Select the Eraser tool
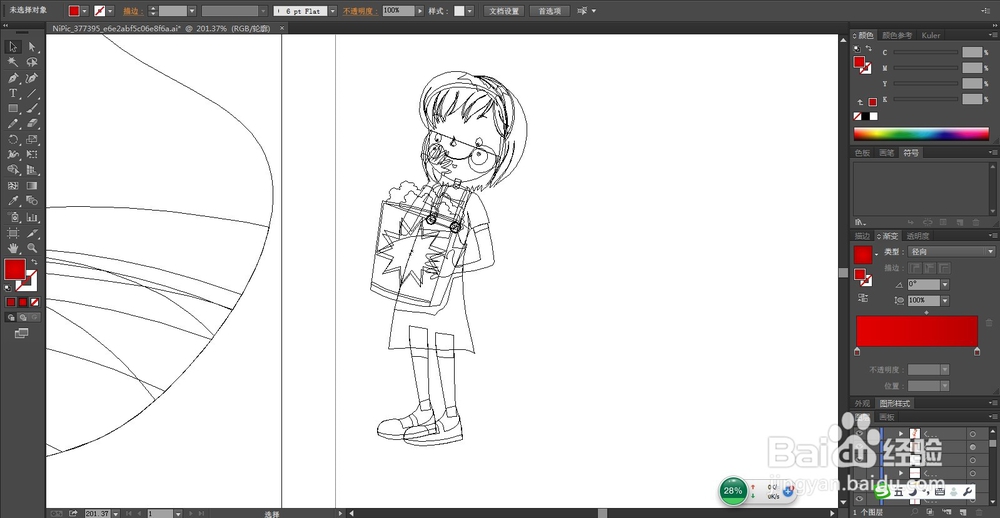Screen dimensions: 1000x518 point(32,124)
